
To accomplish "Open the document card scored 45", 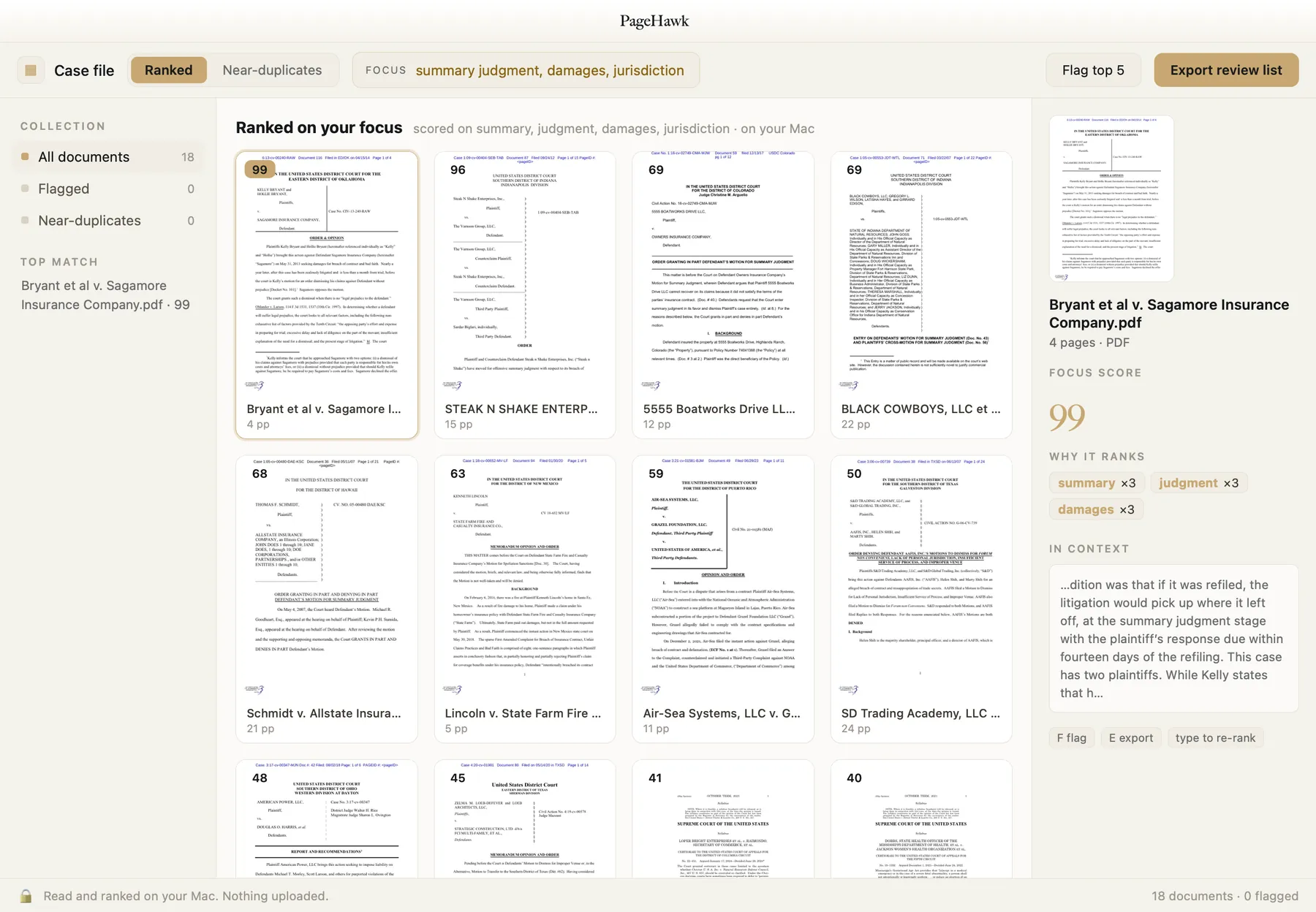I will click(x=525, y=818).
